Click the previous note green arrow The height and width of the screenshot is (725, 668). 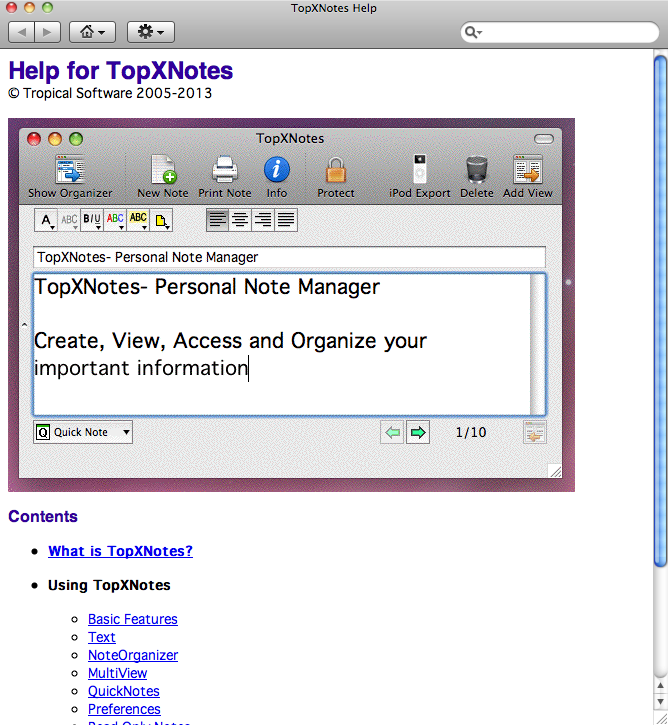[x=392, y=432]
